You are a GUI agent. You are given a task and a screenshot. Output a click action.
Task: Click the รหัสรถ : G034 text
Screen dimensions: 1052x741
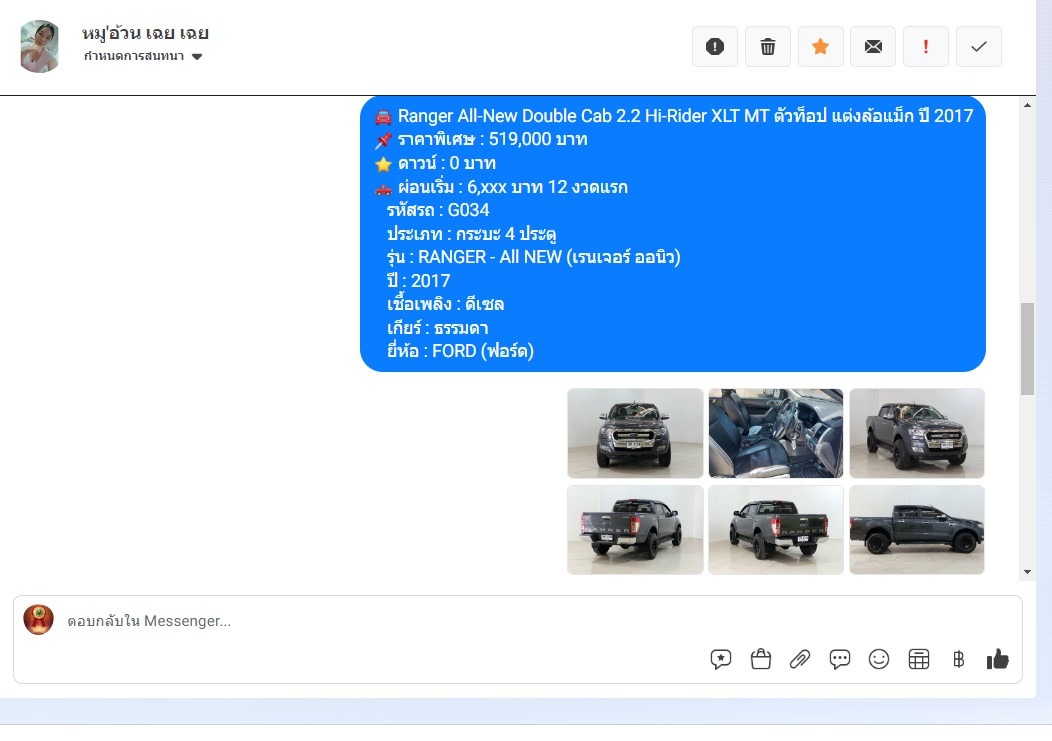pos(438,210)
